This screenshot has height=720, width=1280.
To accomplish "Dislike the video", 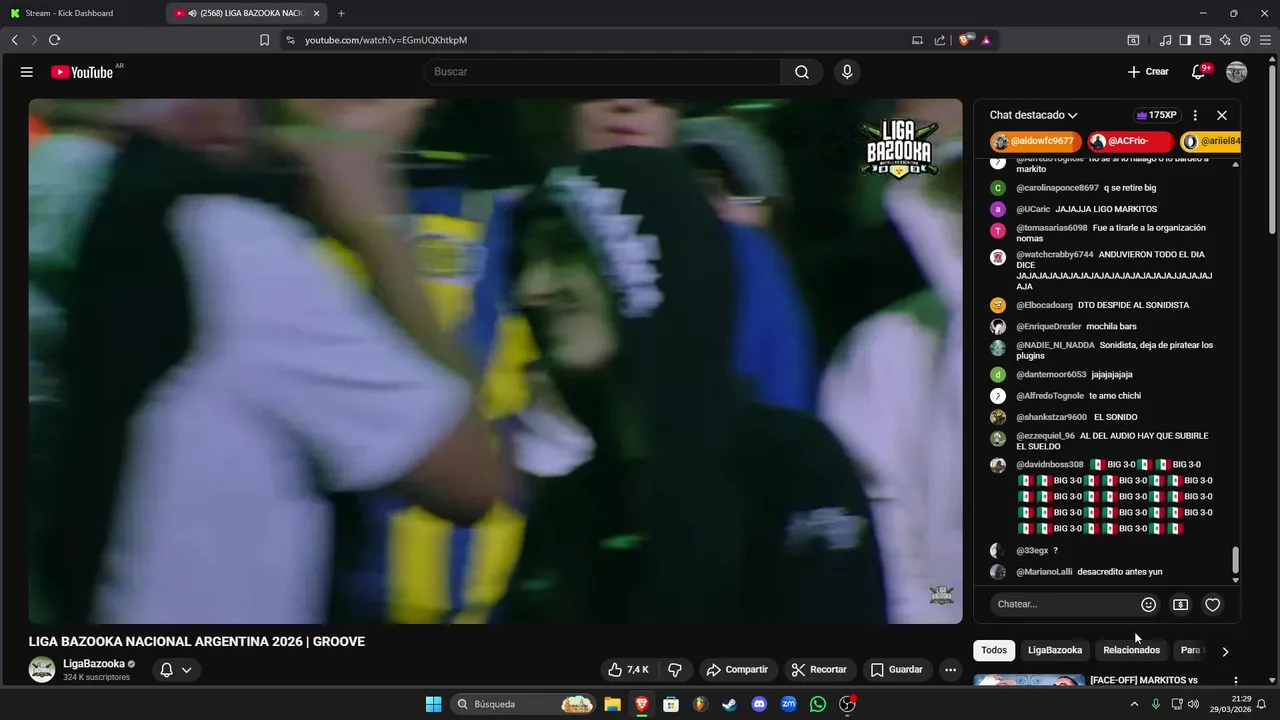I will point(675,670).
